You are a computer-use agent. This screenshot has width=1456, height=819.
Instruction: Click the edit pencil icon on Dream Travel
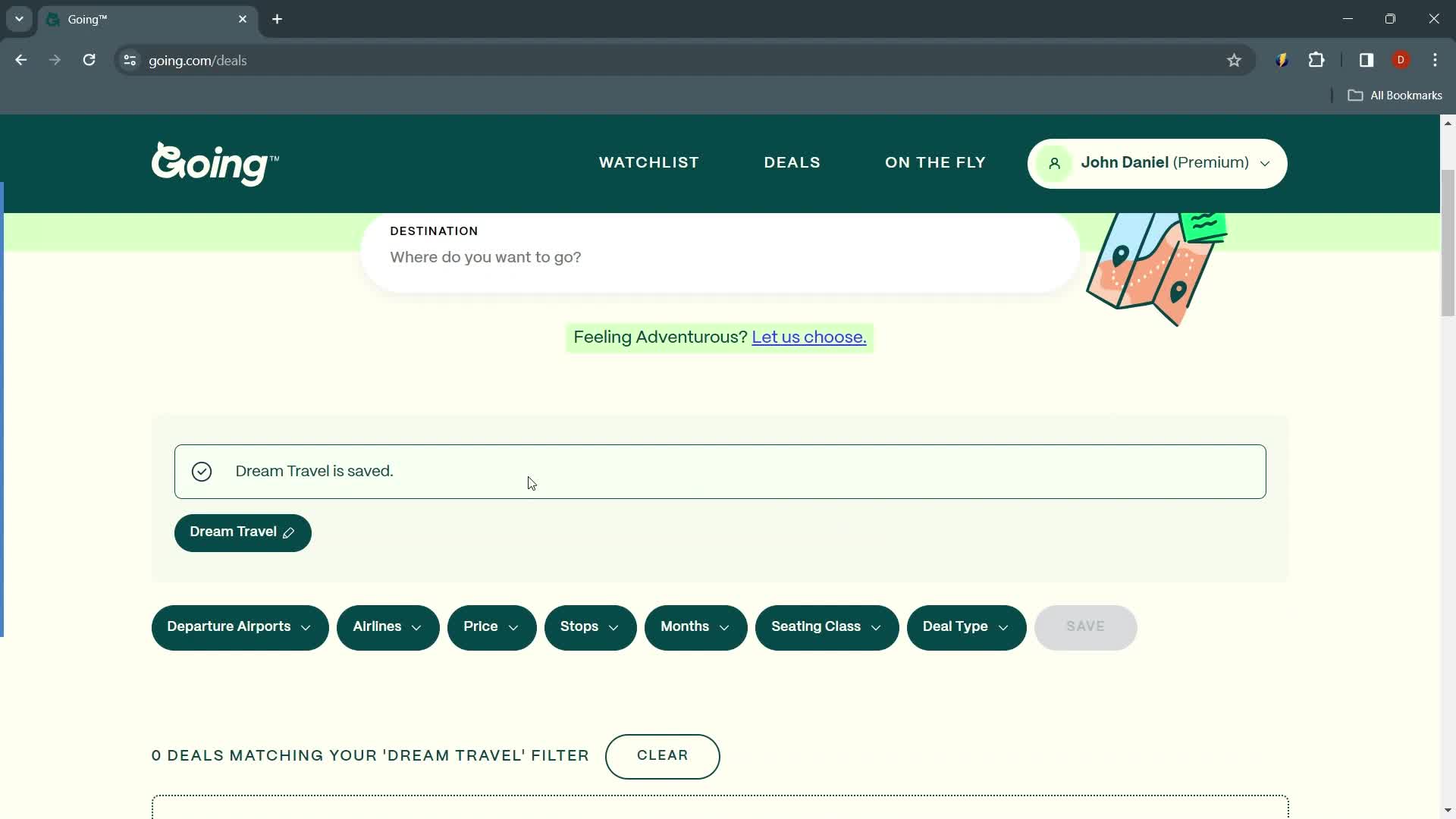coord(290,532)
